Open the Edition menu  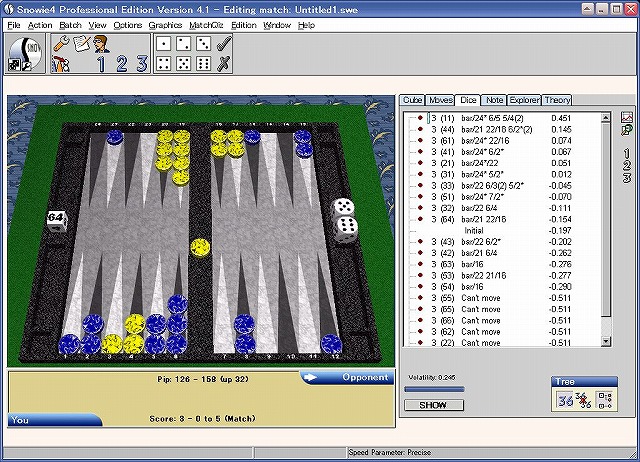244,25
